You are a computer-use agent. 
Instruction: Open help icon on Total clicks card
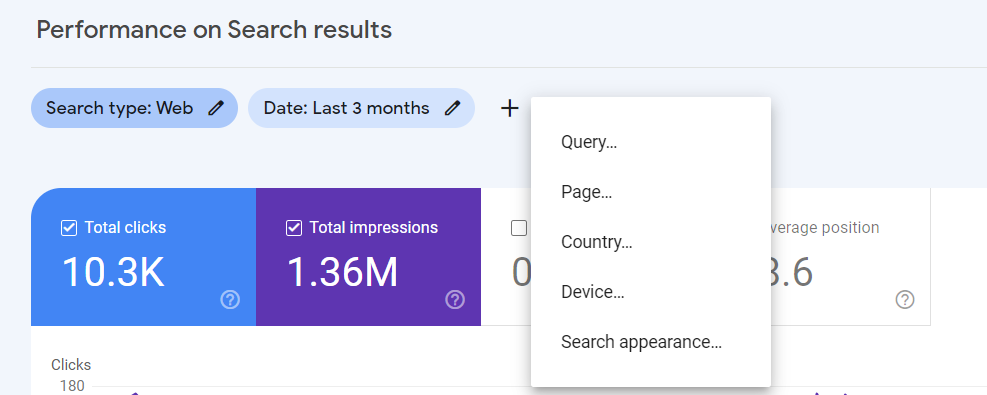click(230, 300)
